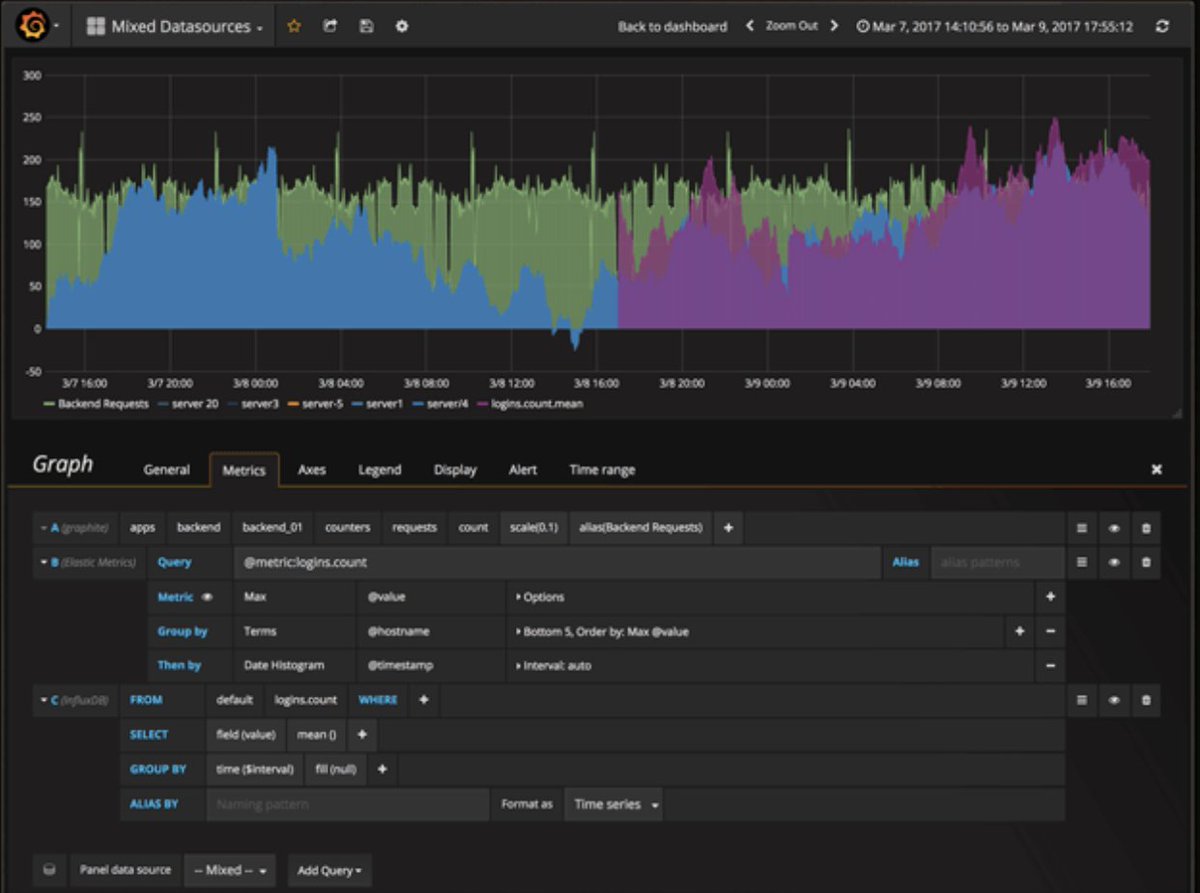
Task: Click Add Query button
Action: pyautogui.click(x=330, y=870)
